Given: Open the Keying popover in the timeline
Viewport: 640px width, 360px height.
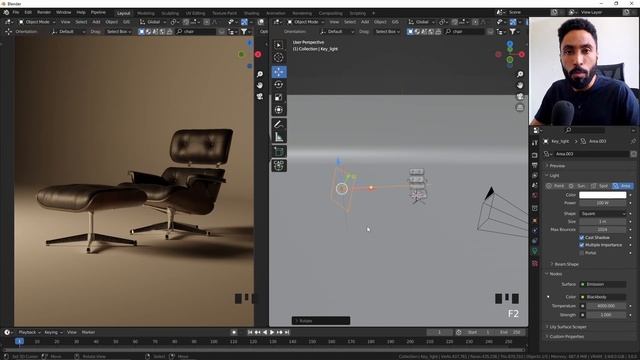Looking at the screenshot, I should tap(53, 332).
